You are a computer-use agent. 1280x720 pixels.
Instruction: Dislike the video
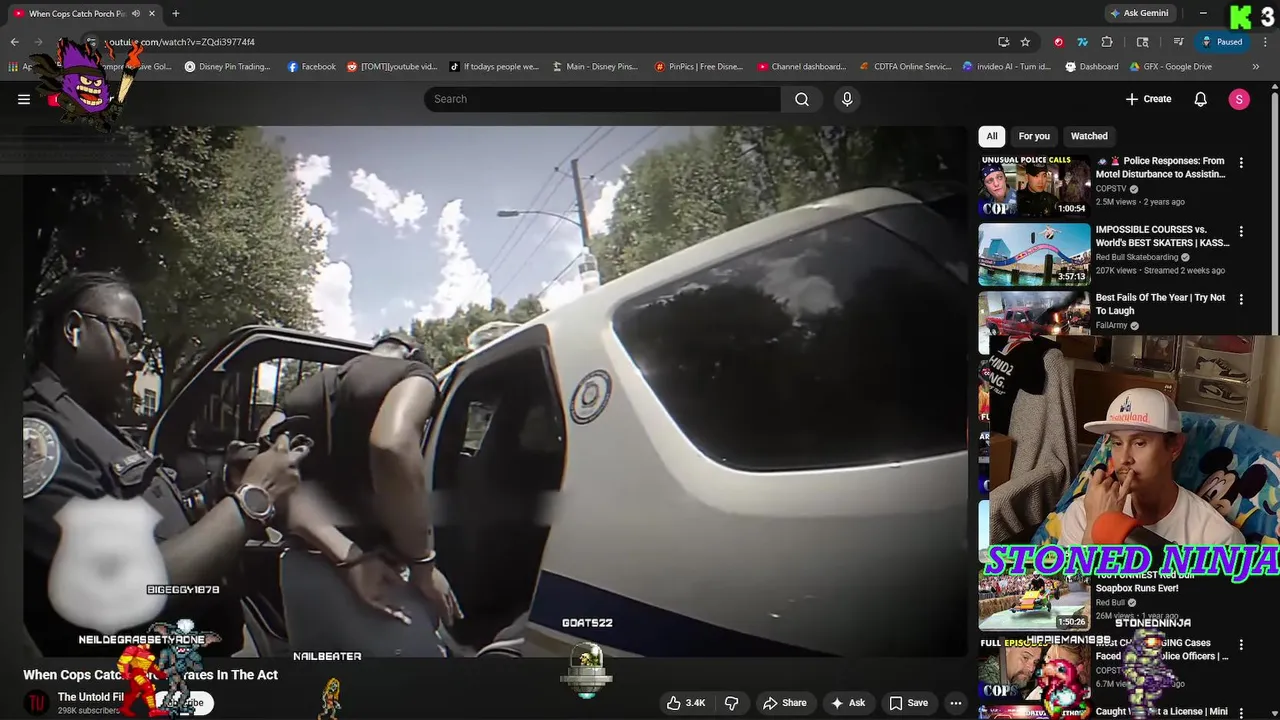(x=731, y=703)
